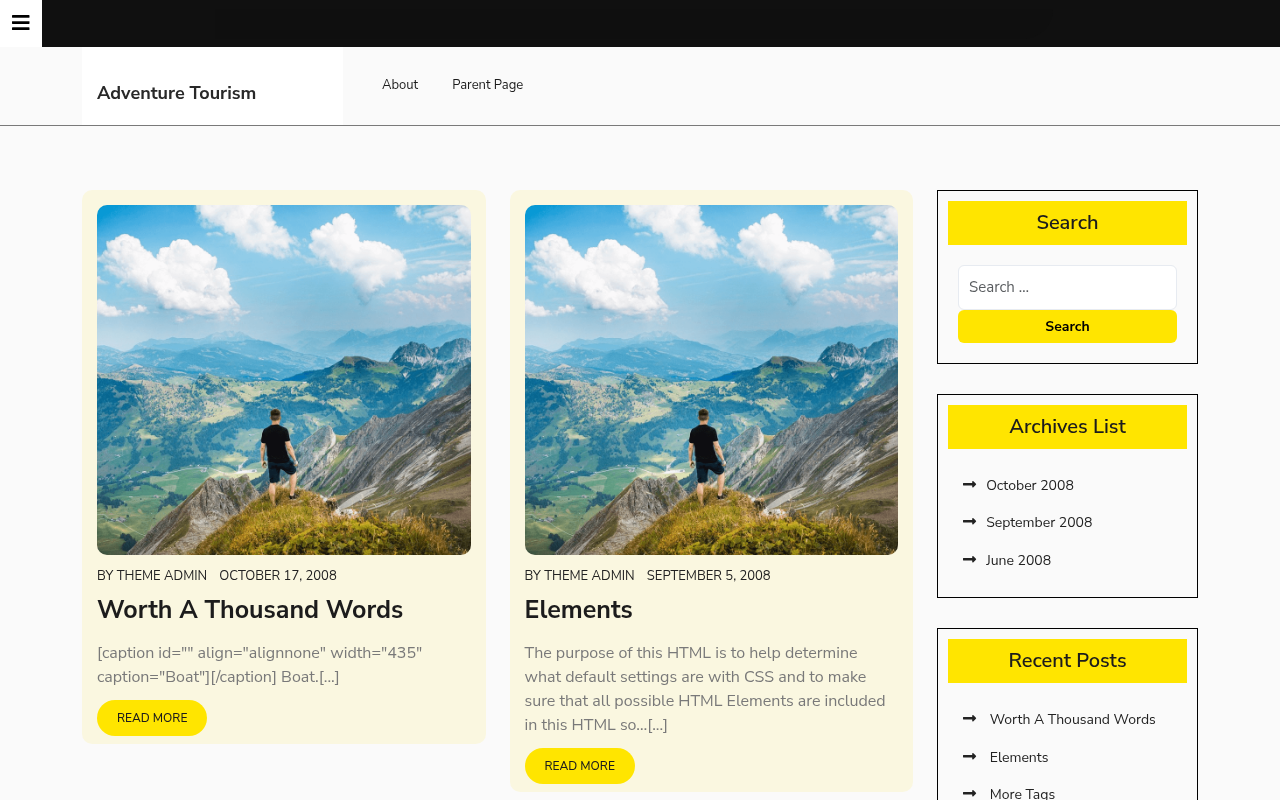Open the June 2008 archive
Viewport: 1280px width, 800px height.
point(1018,560)
